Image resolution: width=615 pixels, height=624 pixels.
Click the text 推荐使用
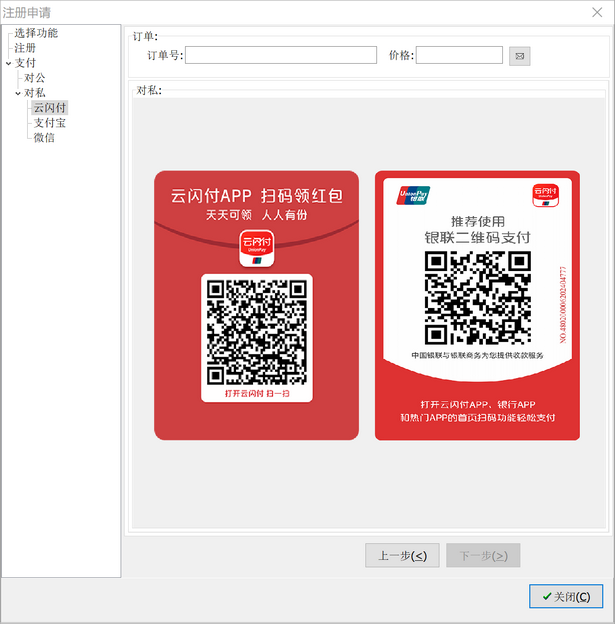[478, 221]
